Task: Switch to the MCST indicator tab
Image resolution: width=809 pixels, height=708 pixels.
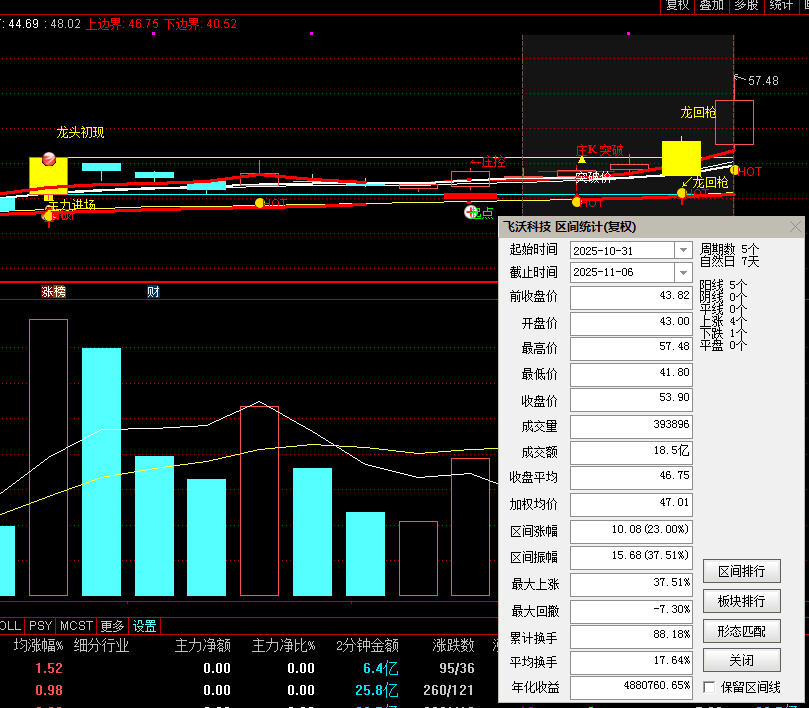Action: point(76,626)
